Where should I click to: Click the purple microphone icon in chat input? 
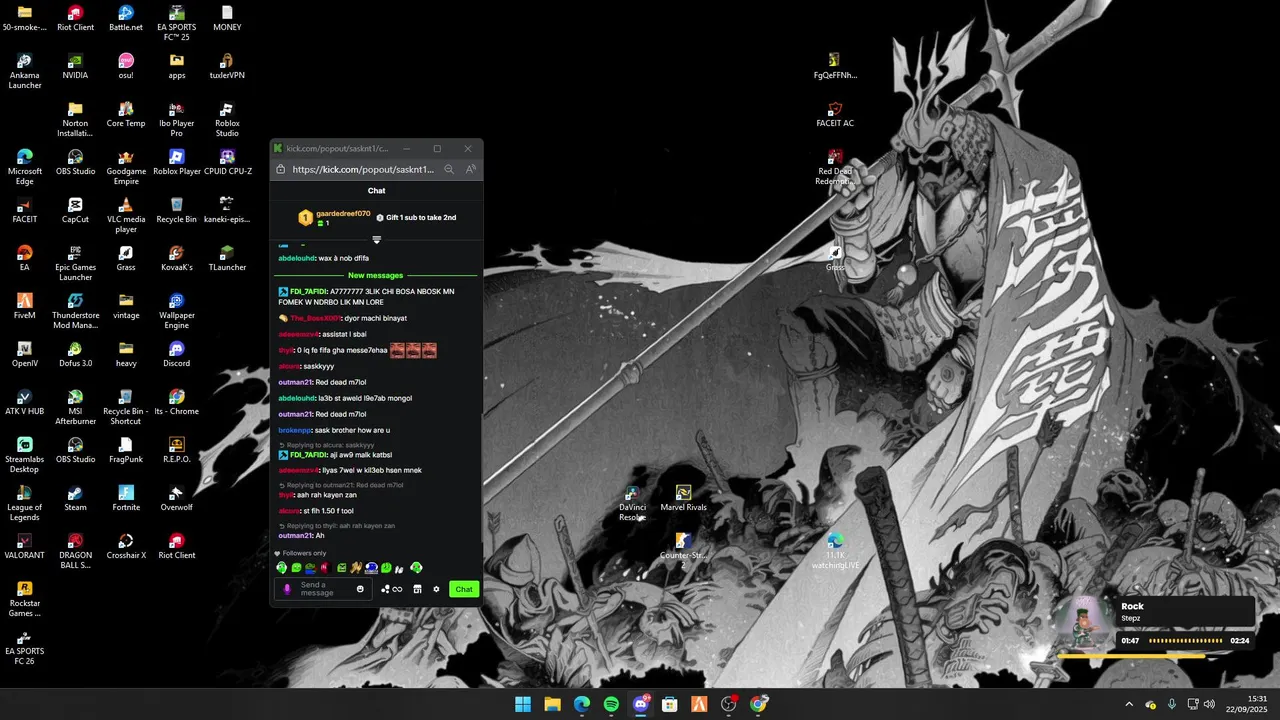[287, 589]
